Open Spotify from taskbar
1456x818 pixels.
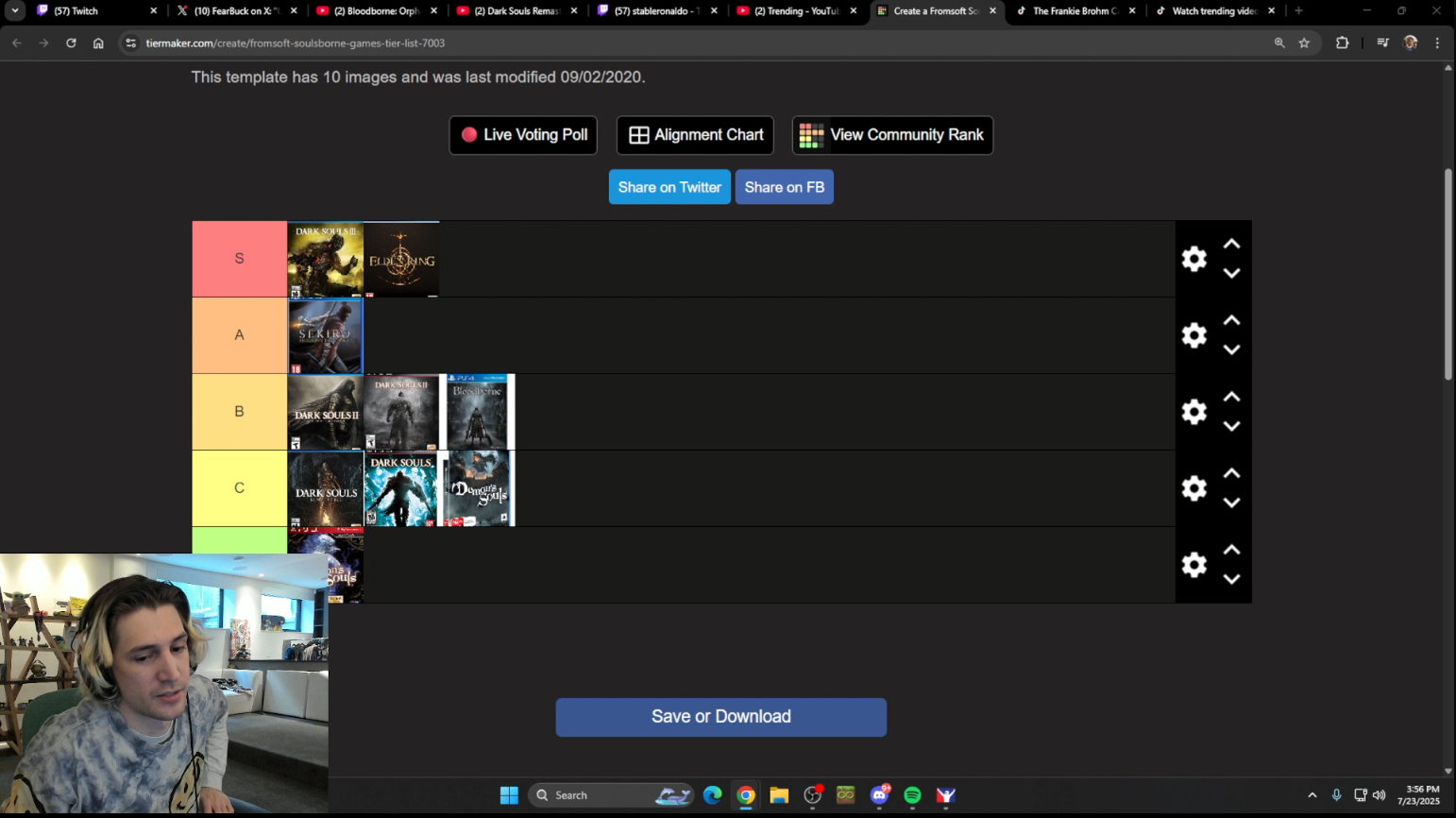pyautogui.click(x=912, y=795)
